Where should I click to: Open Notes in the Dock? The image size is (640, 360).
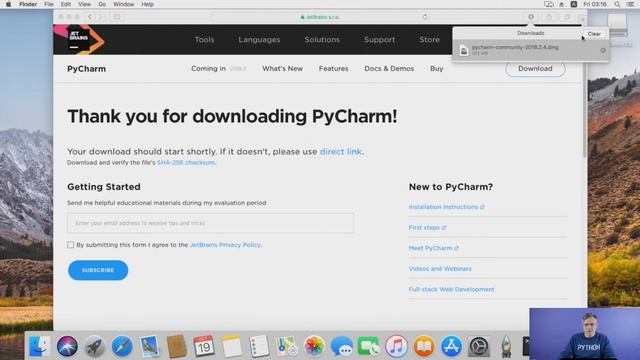point(232,346)
